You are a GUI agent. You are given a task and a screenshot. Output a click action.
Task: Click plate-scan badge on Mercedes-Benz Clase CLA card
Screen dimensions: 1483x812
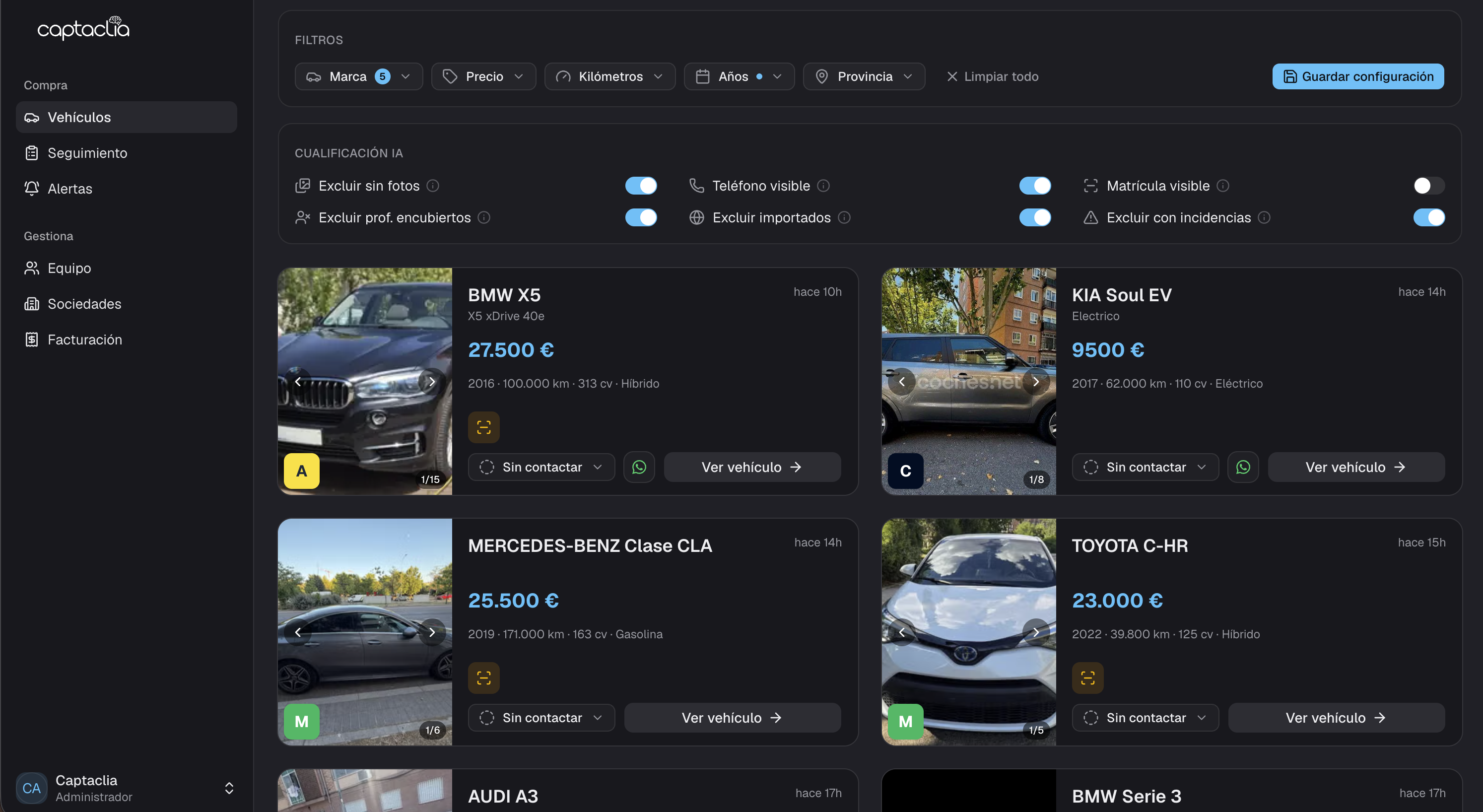pos(483,678)
